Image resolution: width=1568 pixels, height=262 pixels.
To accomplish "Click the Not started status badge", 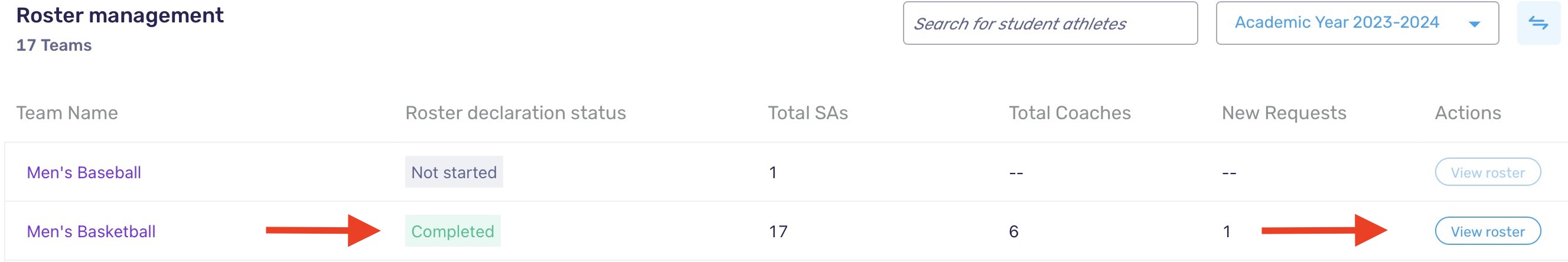I will point(454,173).
